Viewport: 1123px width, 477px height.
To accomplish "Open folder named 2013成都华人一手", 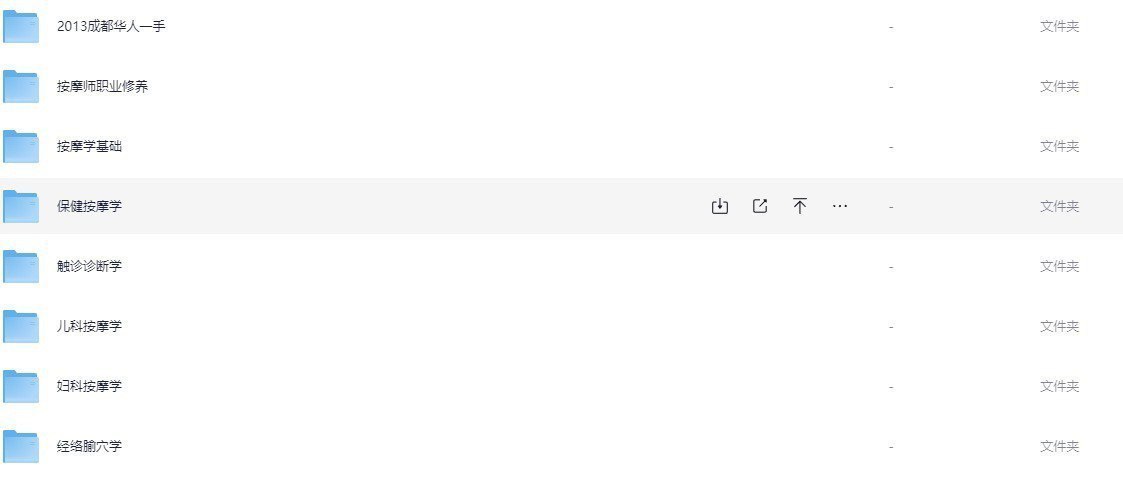I will click(112, 26).
